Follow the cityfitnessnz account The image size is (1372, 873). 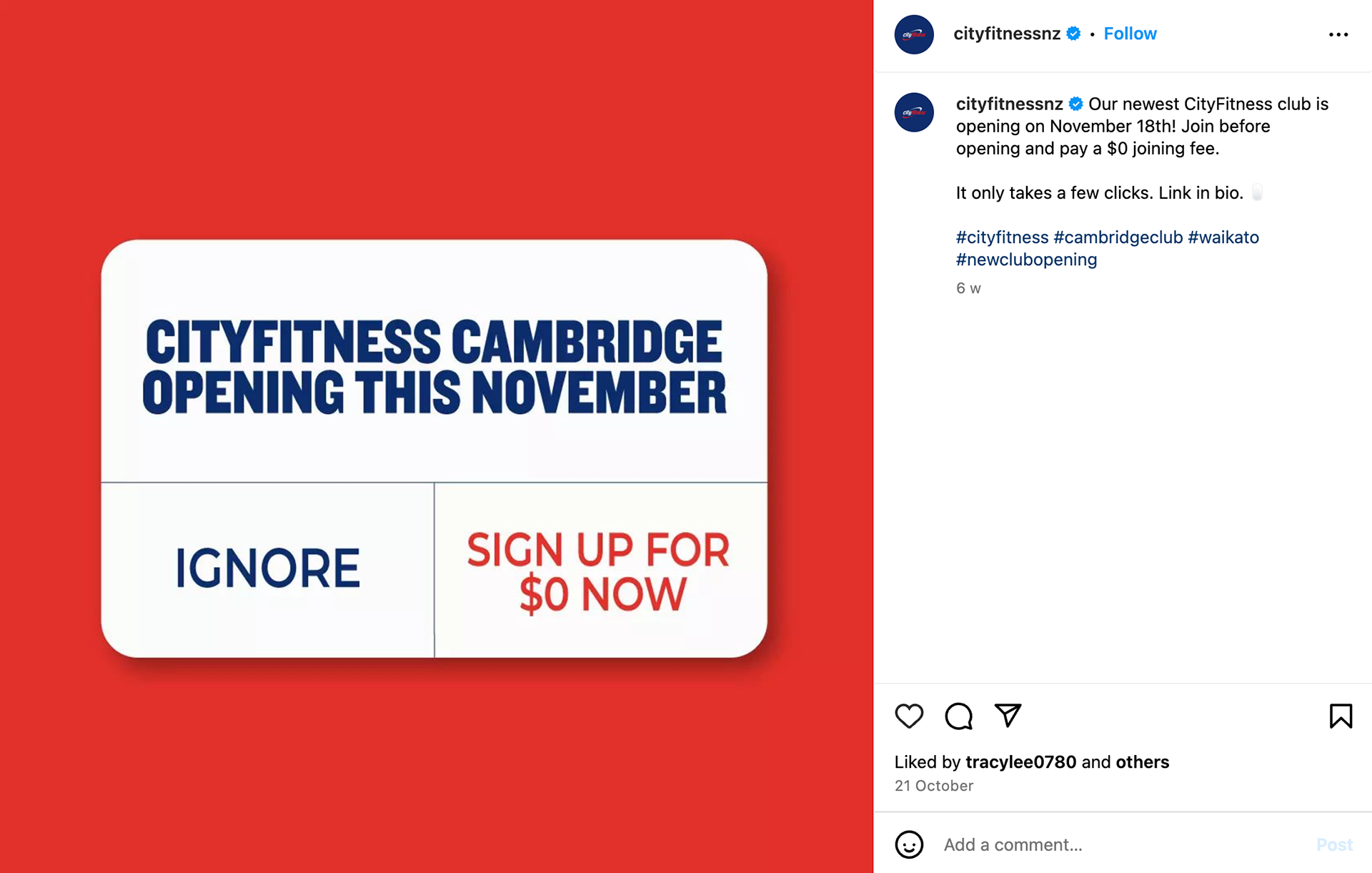click(1130, 34)
